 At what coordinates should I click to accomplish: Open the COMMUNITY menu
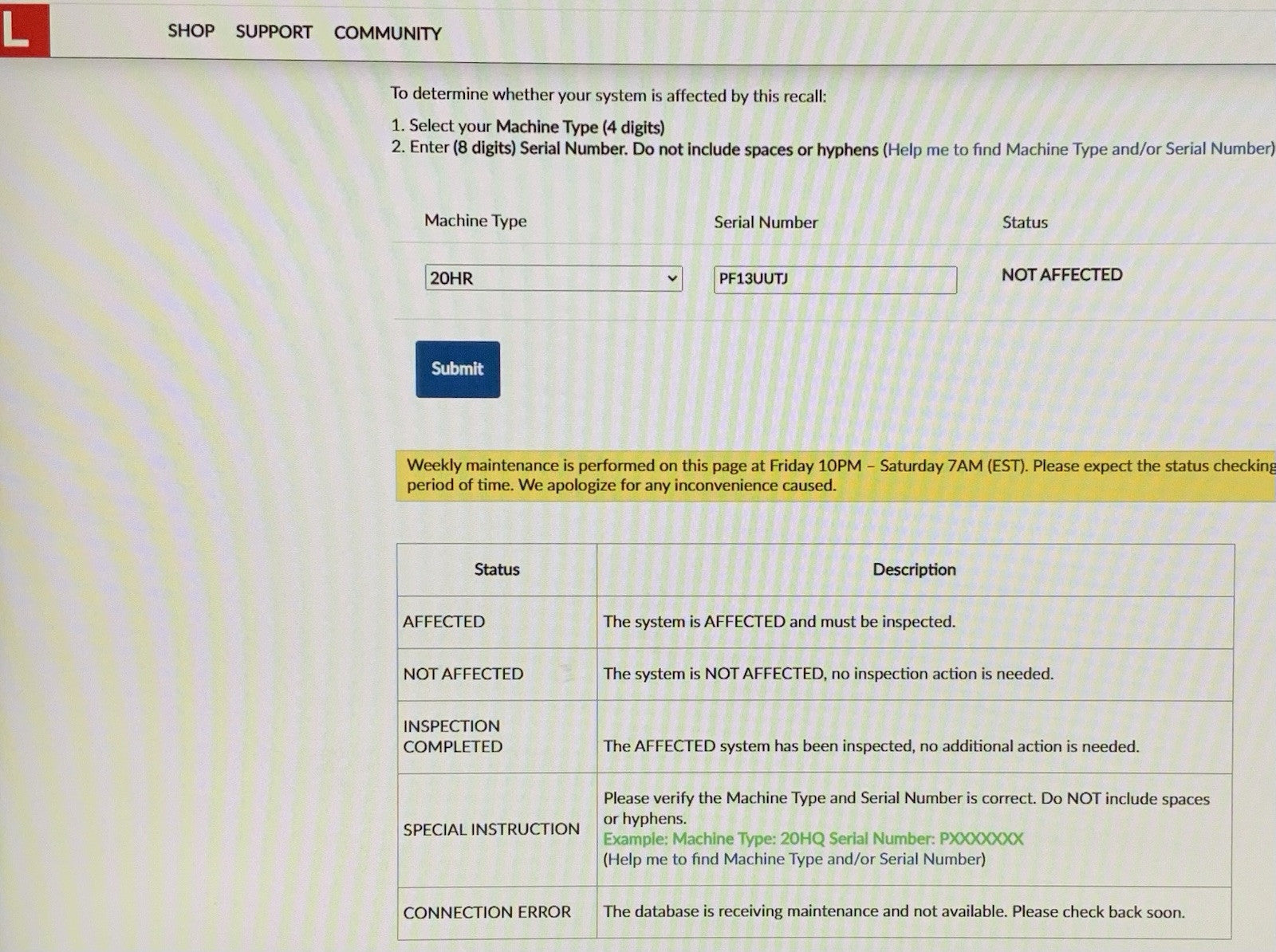click(388, 33)
